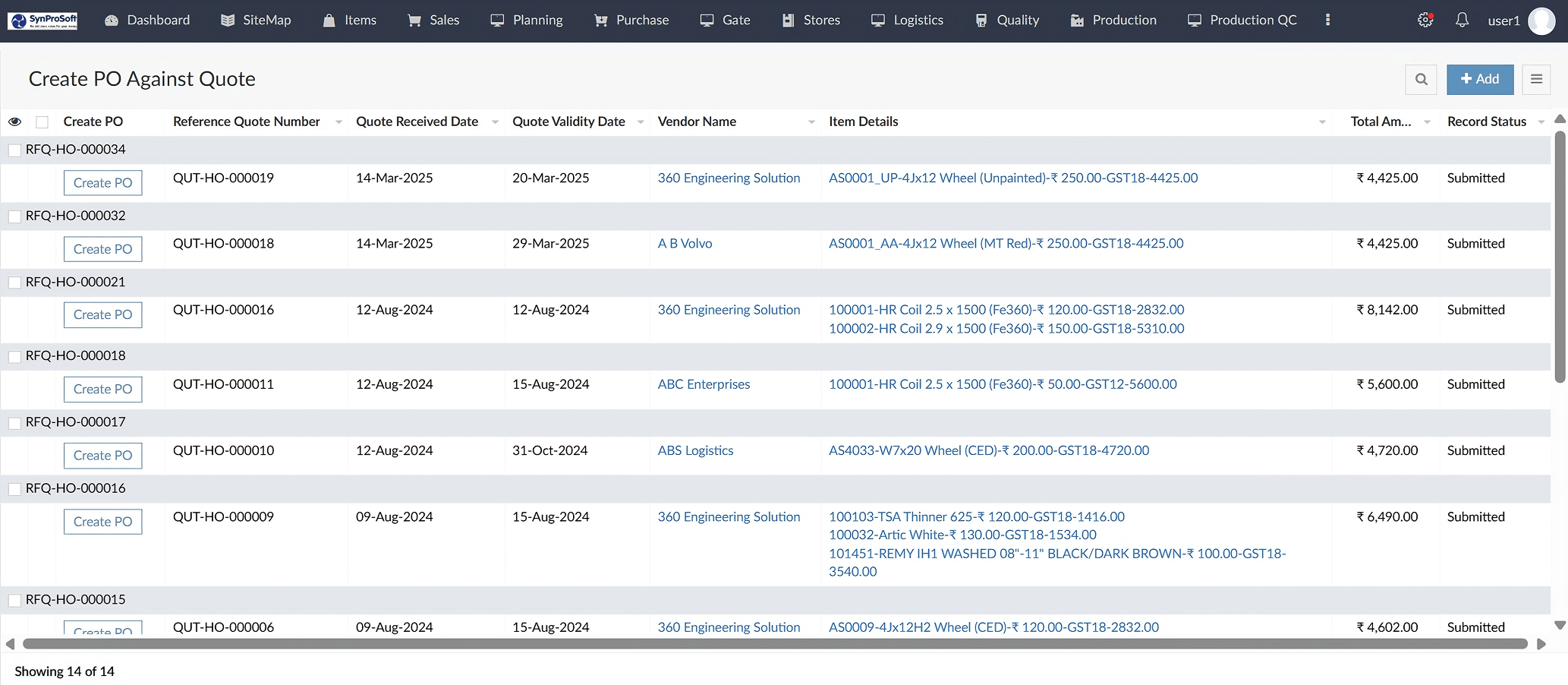1568x685 pixels.
Task: Open the Stores module icon
Action: 788,21
